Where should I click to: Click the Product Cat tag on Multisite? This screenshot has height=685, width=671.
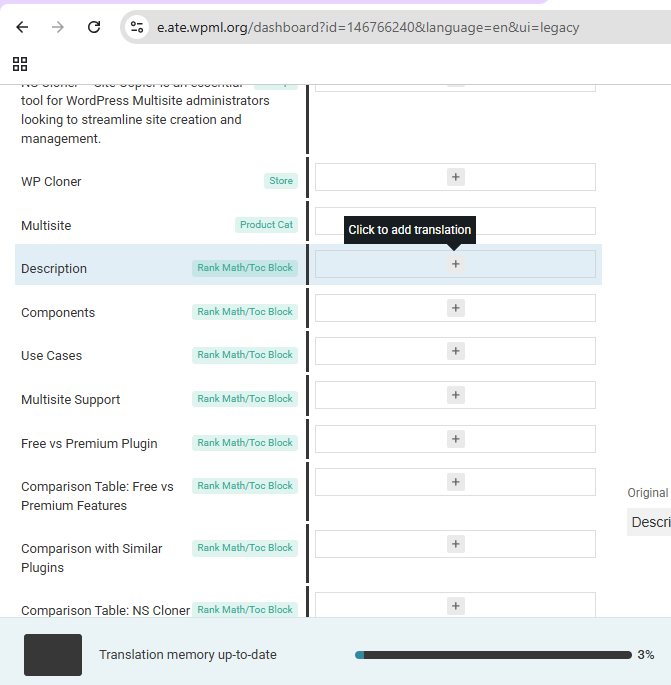point(266,225)
